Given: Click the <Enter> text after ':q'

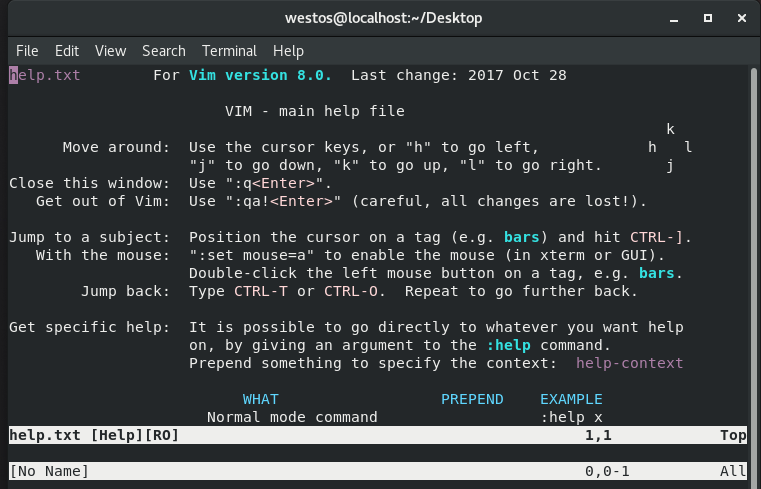Looking at the screenshot, I should coord(283,183).
